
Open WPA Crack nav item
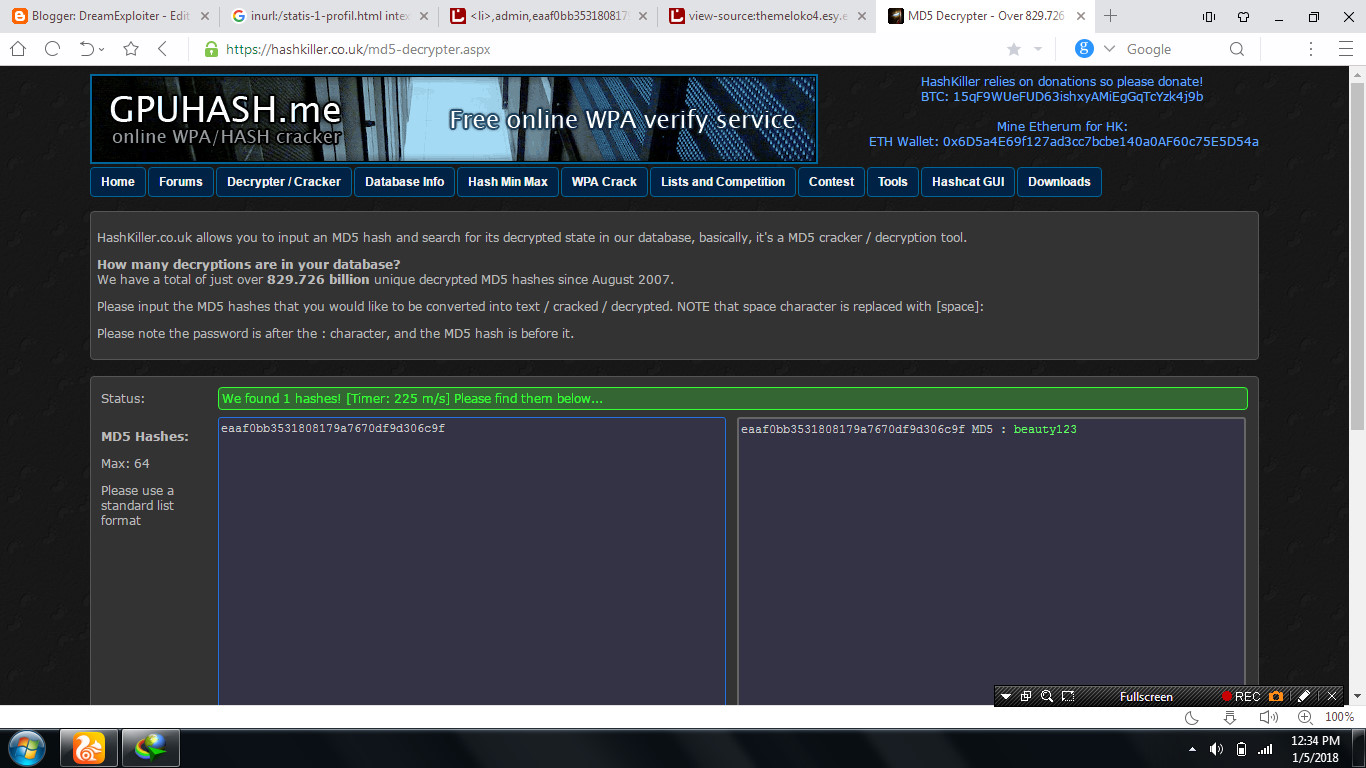click(604, 182)
